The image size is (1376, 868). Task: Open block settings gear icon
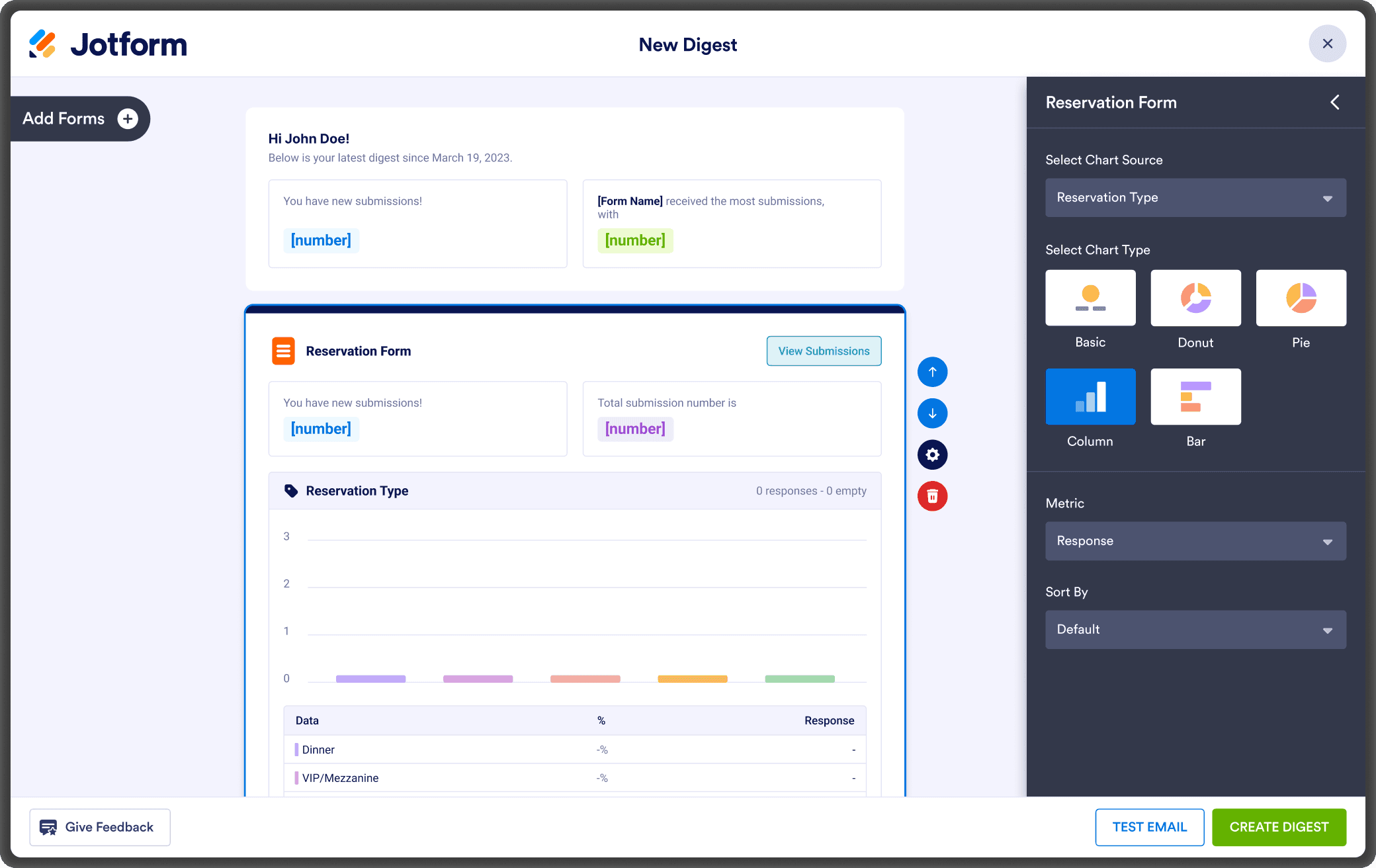point(932,455)
